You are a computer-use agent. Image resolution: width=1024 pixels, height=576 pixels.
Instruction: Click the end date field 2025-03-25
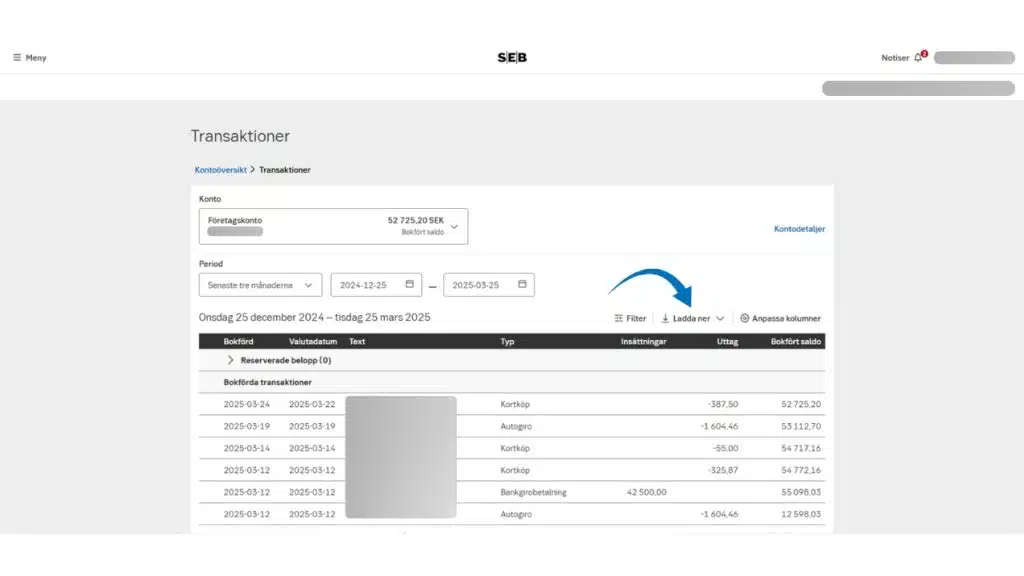click(x=488, y=285)
